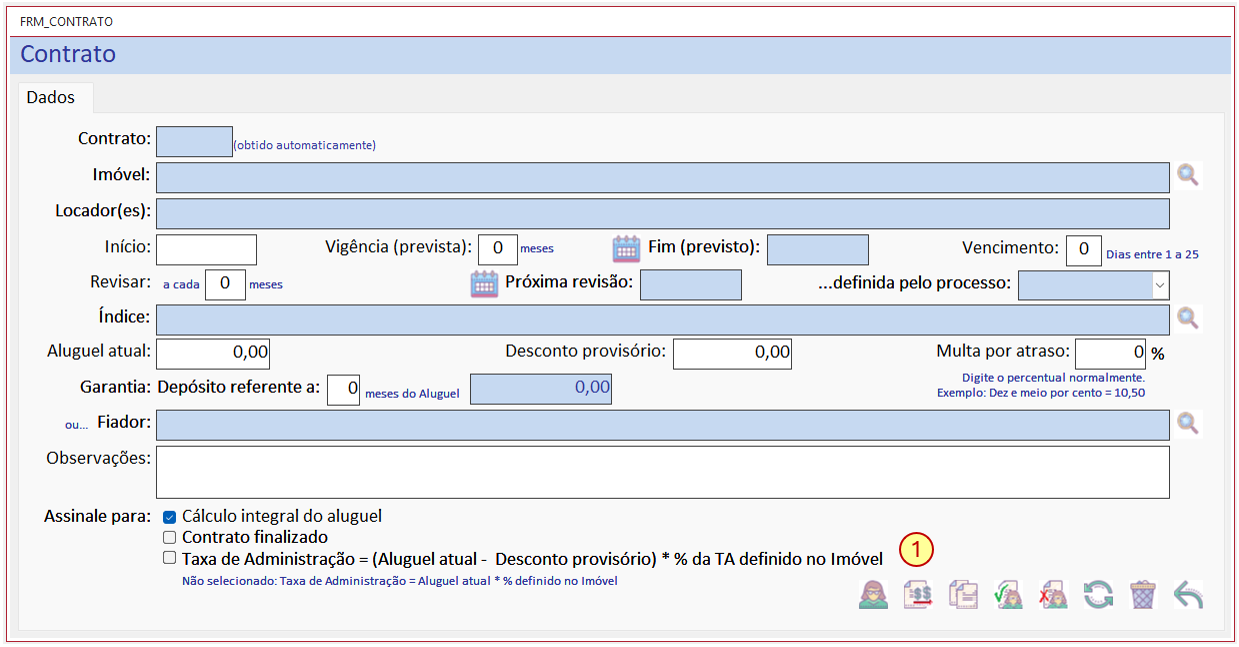Click the Desconto provisório value field
Screen dimensions: 1239x647
pyautogui.click(x=732, y=353)
